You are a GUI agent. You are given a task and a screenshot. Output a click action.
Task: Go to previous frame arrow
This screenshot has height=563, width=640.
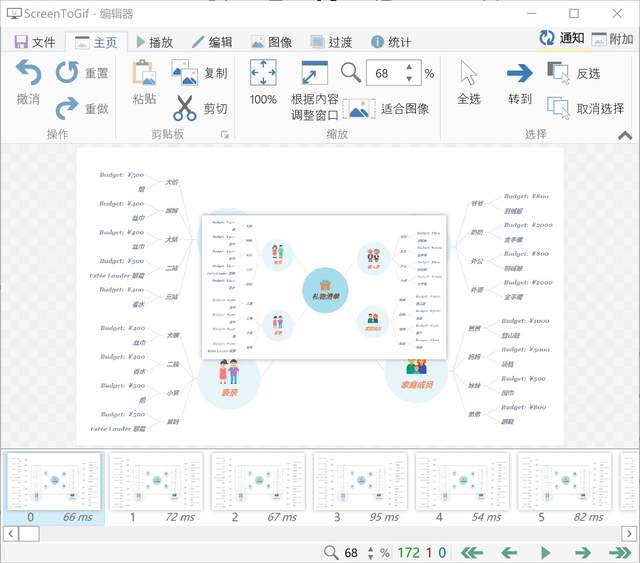[509, 553]
